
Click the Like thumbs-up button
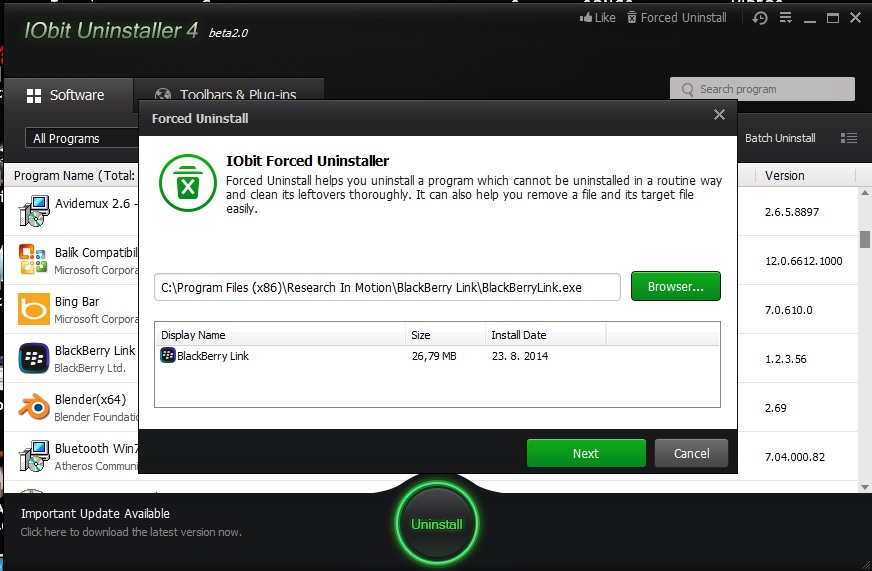click(597, 18)
